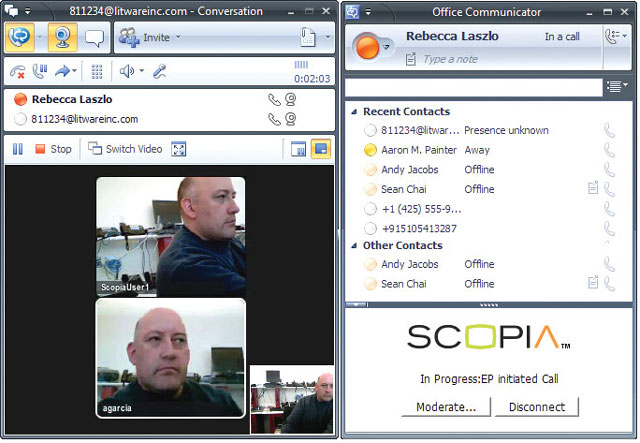
Task: Select 811234@litwar... contact in Recent Contacts
Action: (x=490, y=130)
